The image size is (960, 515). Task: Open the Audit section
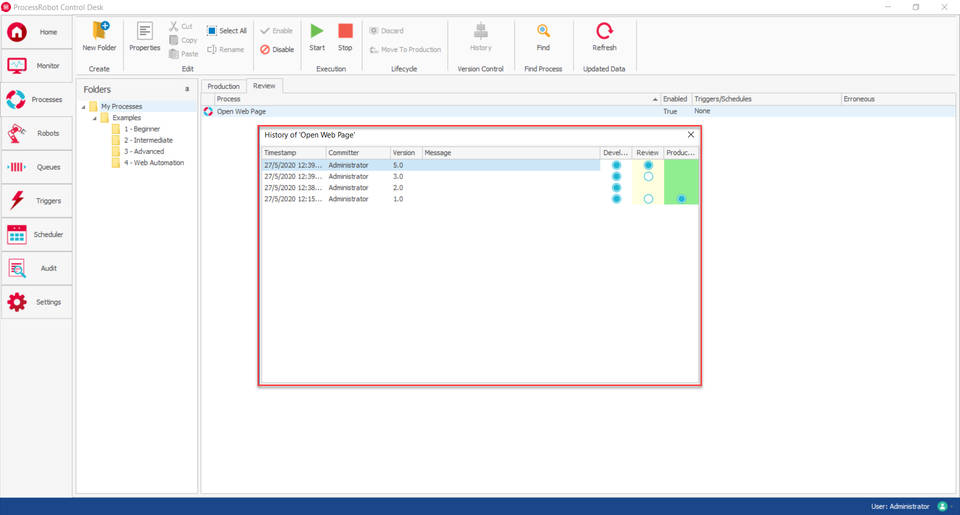tap(36, 268)
